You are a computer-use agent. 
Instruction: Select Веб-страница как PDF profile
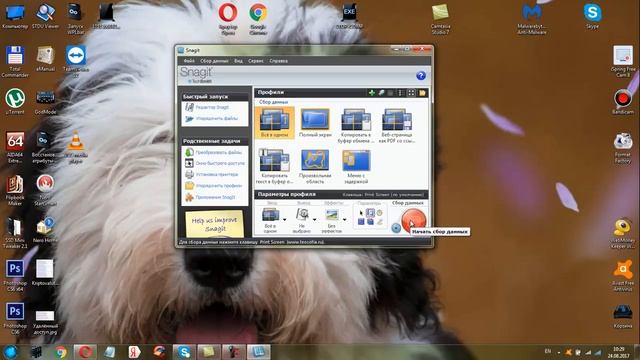397,126
